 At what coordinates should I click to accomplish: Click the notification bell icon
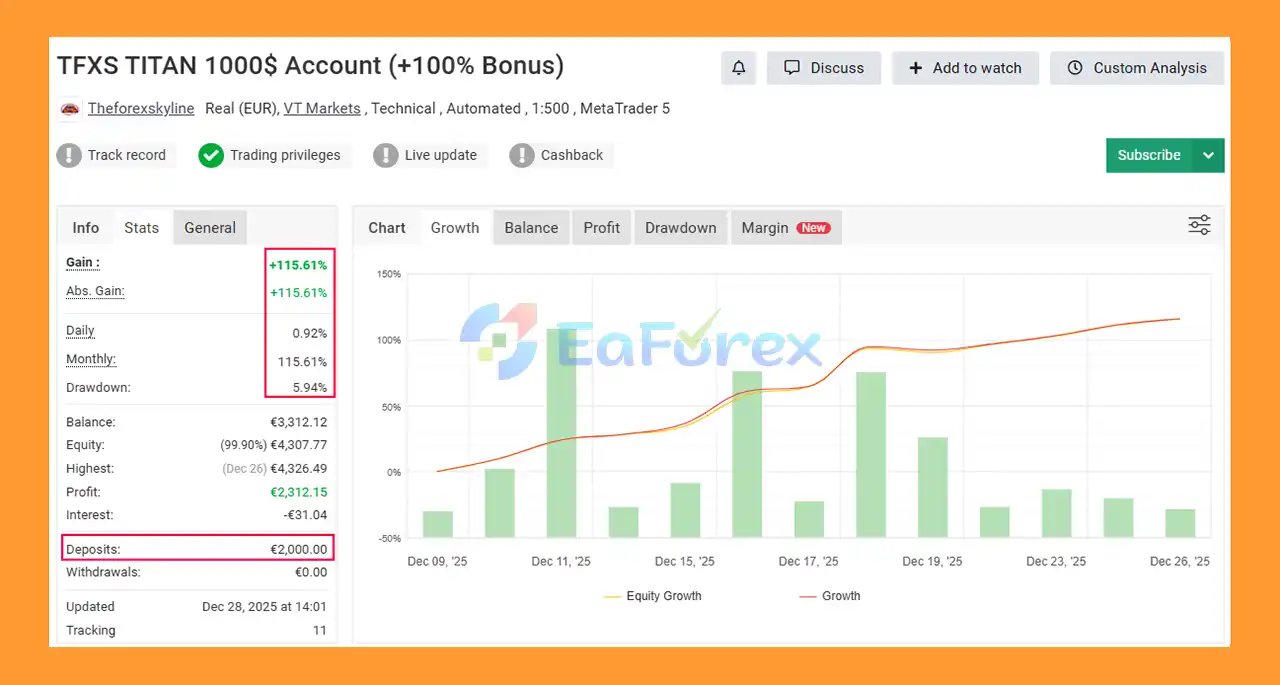coord(739,68)
